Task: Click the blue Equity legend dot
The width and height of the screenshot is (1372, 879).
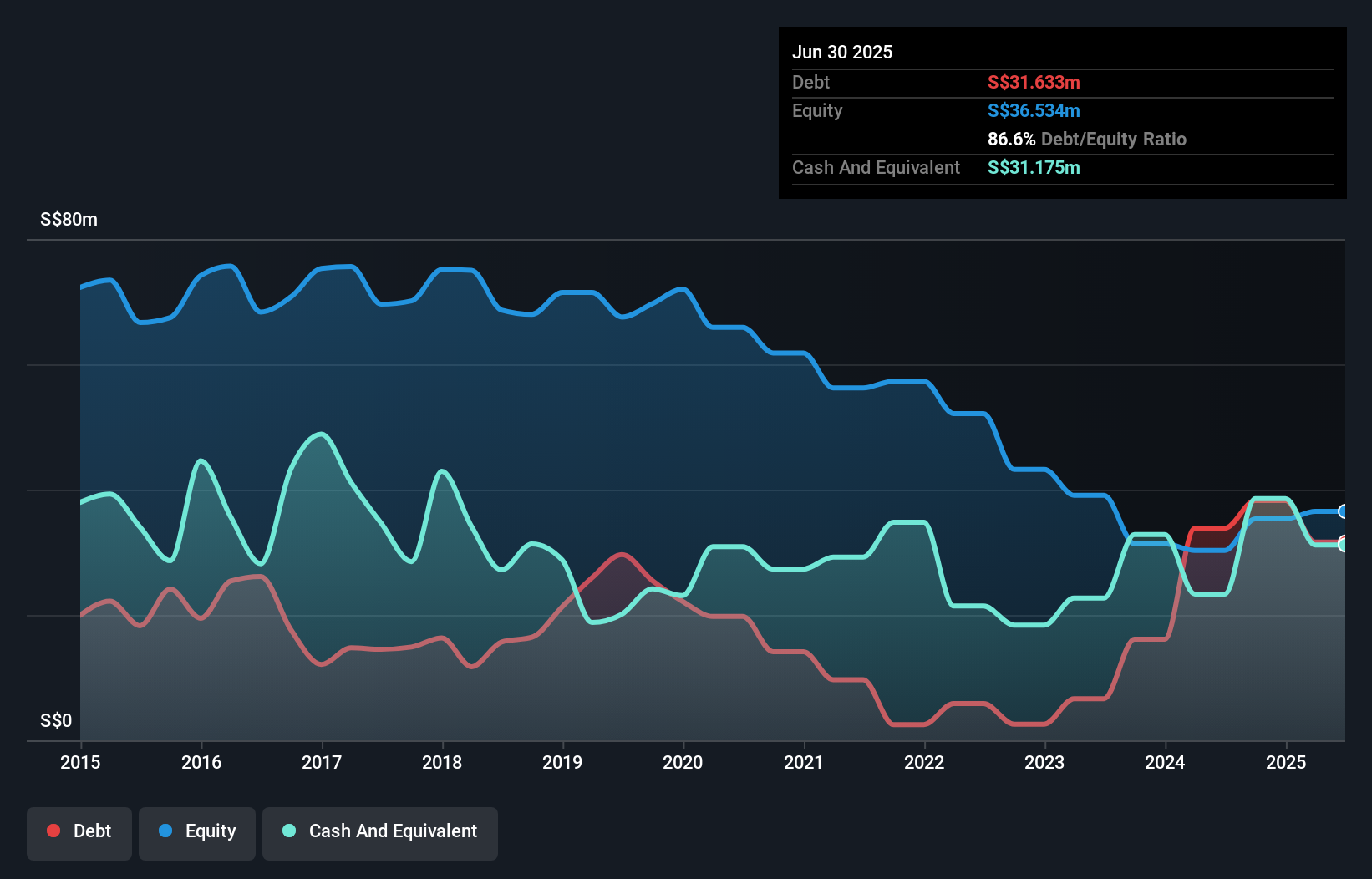Action: click(166, 831)
